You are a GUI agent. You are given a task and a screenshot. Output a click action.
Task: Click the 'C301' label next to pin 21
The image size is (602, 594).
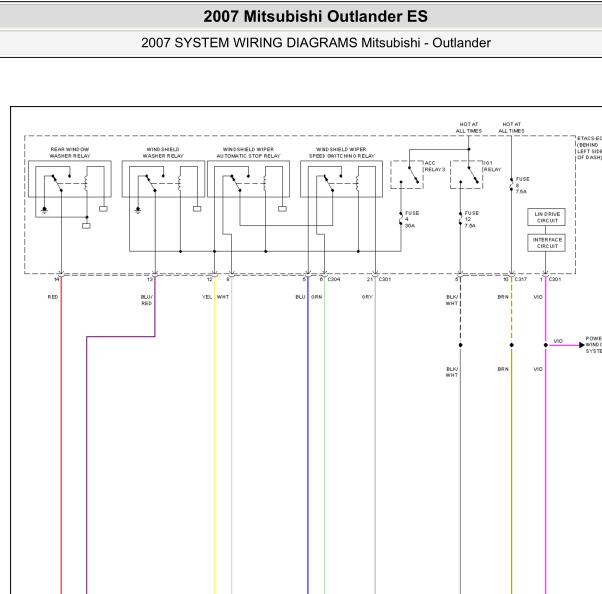[x=385, y=279]
